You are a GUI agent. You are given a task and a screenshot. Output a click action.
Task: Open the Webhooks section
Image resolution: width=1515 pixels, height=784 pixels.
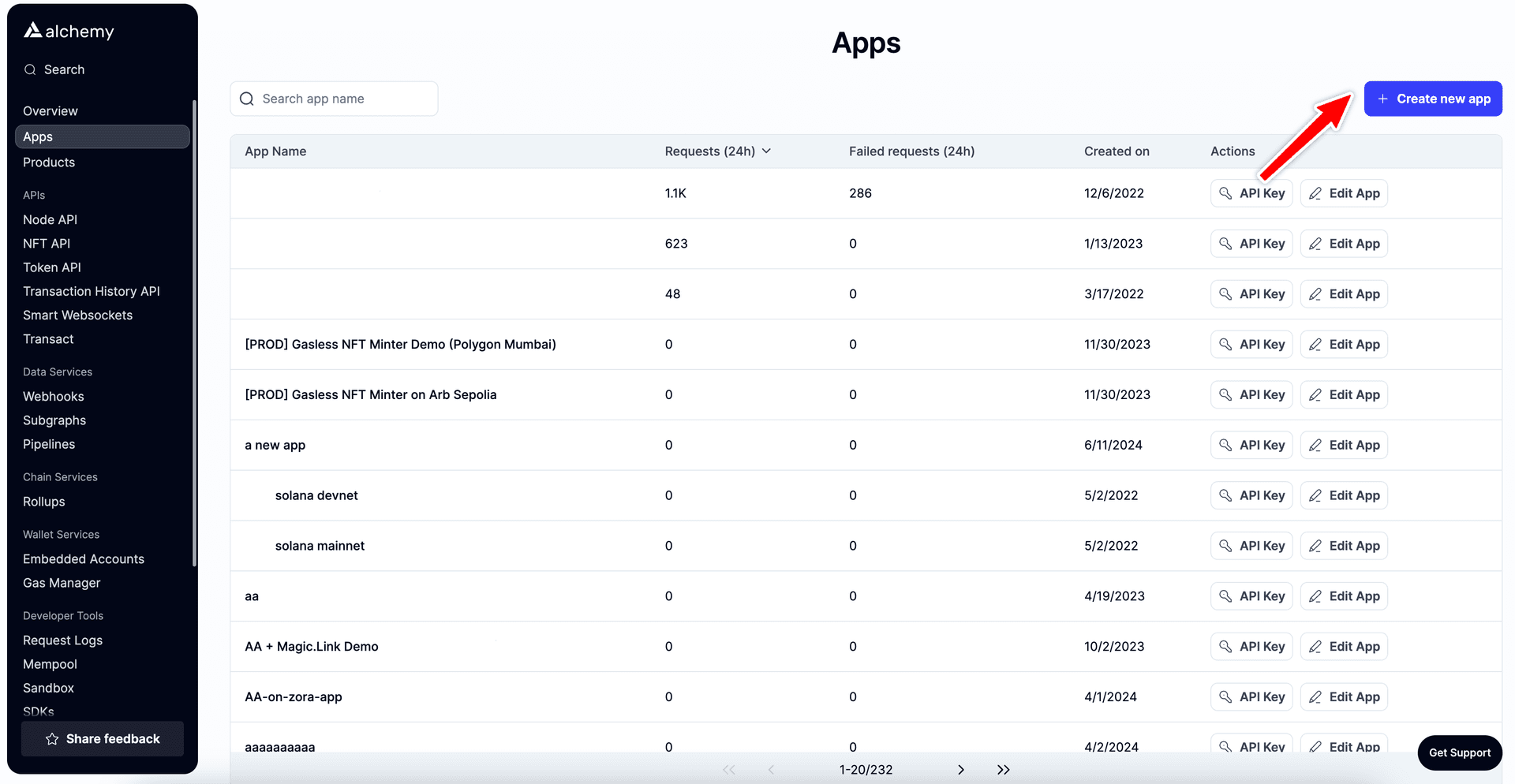click(x=53, y=396)
